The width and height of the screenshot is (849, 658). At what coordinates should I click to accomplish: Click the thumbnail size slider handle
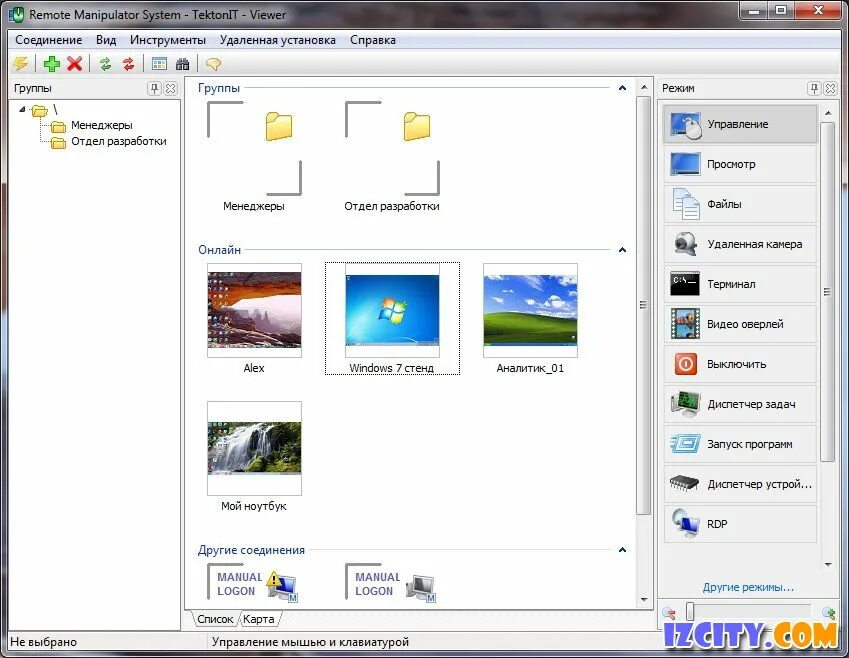point(690,611)
